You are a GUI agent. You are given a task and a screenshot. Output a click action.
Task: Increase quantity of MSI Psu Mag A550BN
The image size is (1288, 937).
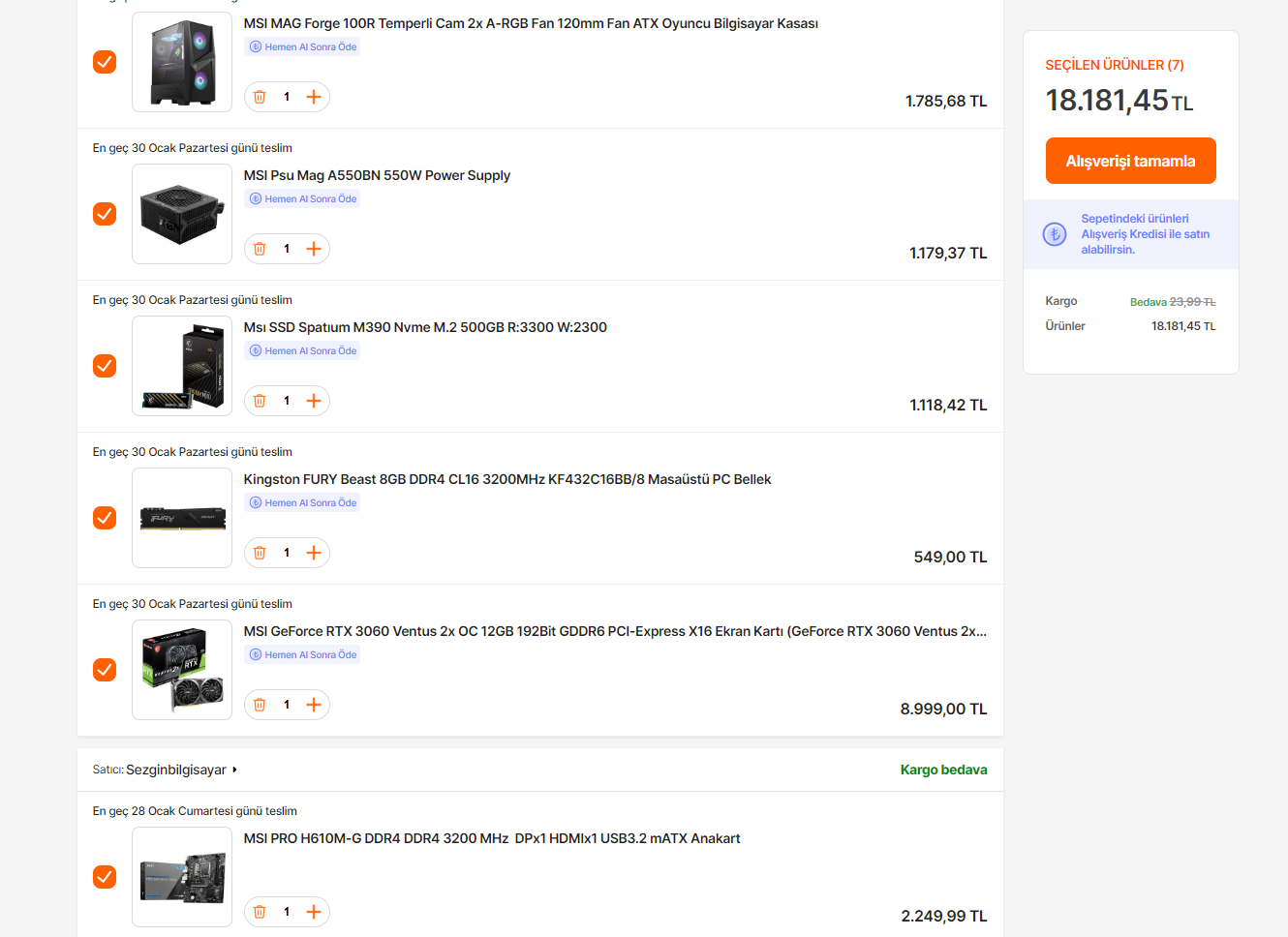click(x=314, y=249)
